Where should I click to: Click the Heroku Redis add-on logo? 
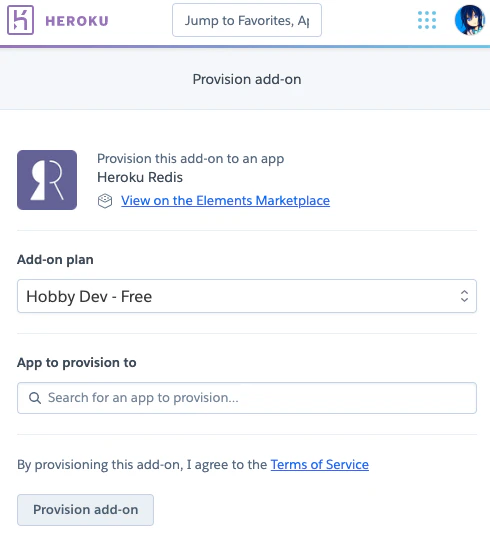point(47,180)
